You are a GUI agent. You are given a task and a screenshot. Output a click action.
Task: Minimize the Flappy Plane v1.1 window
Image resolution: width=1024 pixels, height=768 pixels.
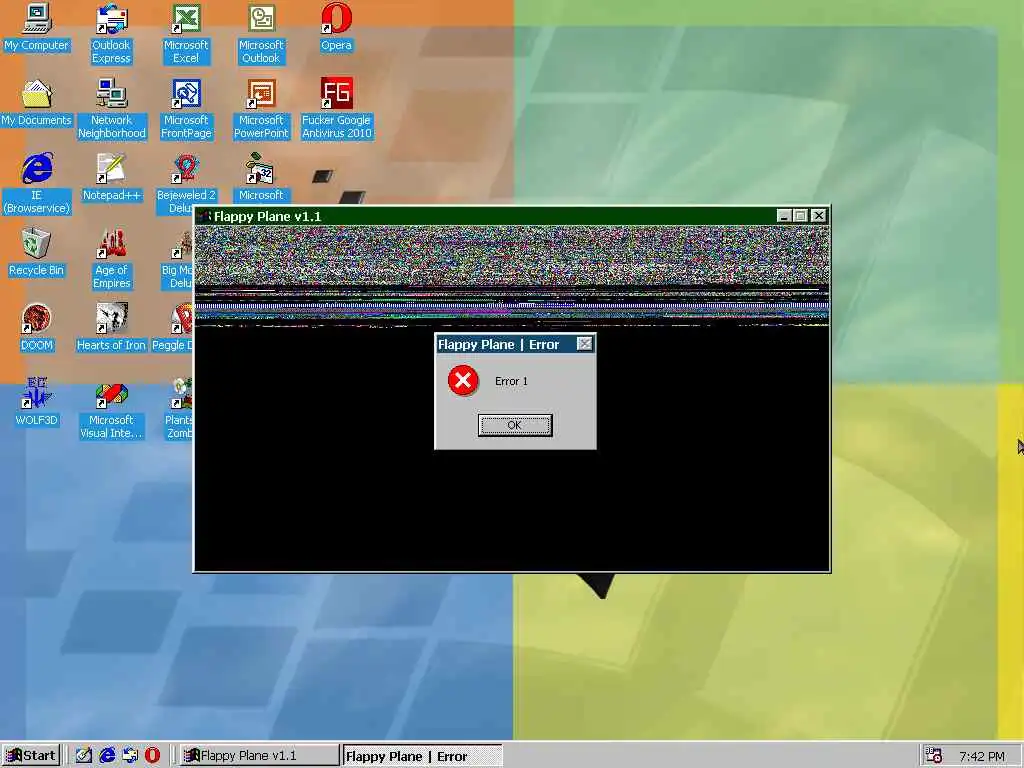point(784,216)
